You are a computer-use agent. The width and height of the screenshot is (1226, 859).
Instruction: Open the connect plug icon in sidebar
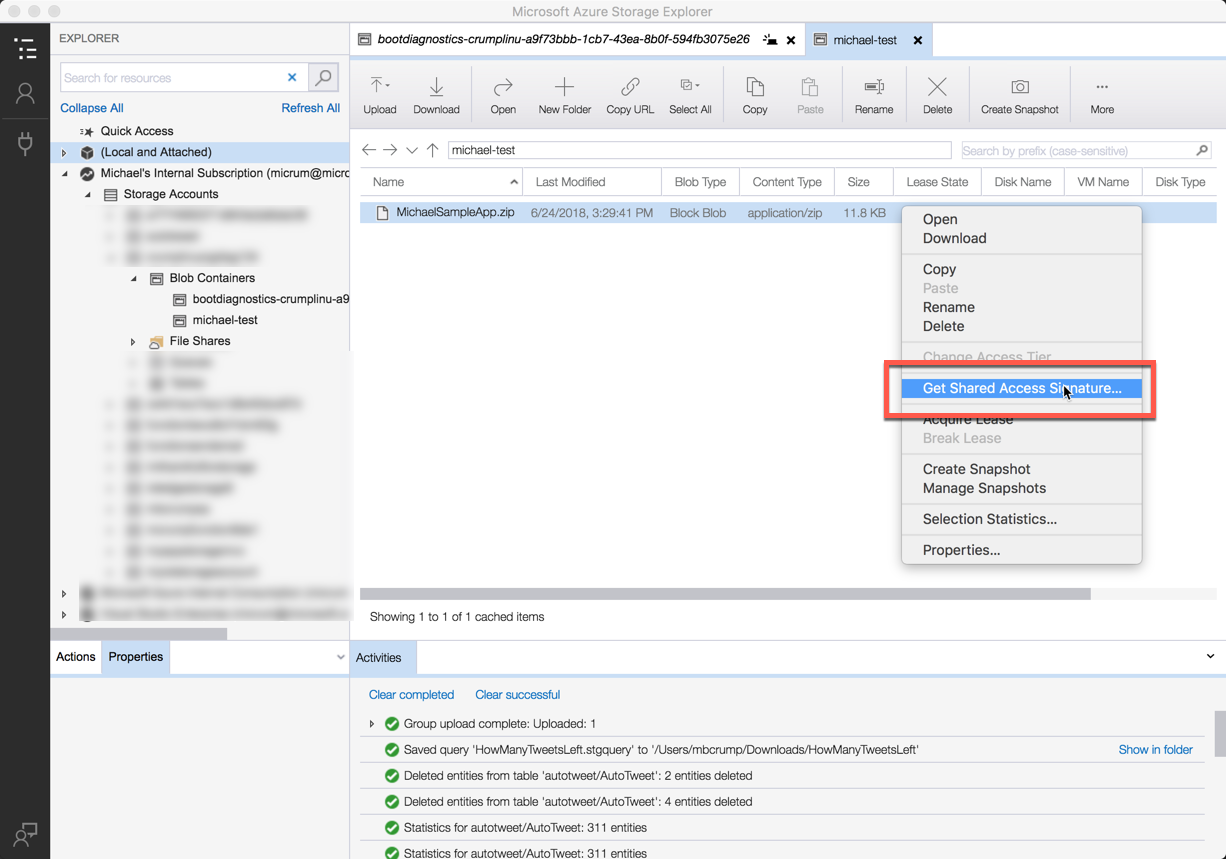[x=25, y=143]
